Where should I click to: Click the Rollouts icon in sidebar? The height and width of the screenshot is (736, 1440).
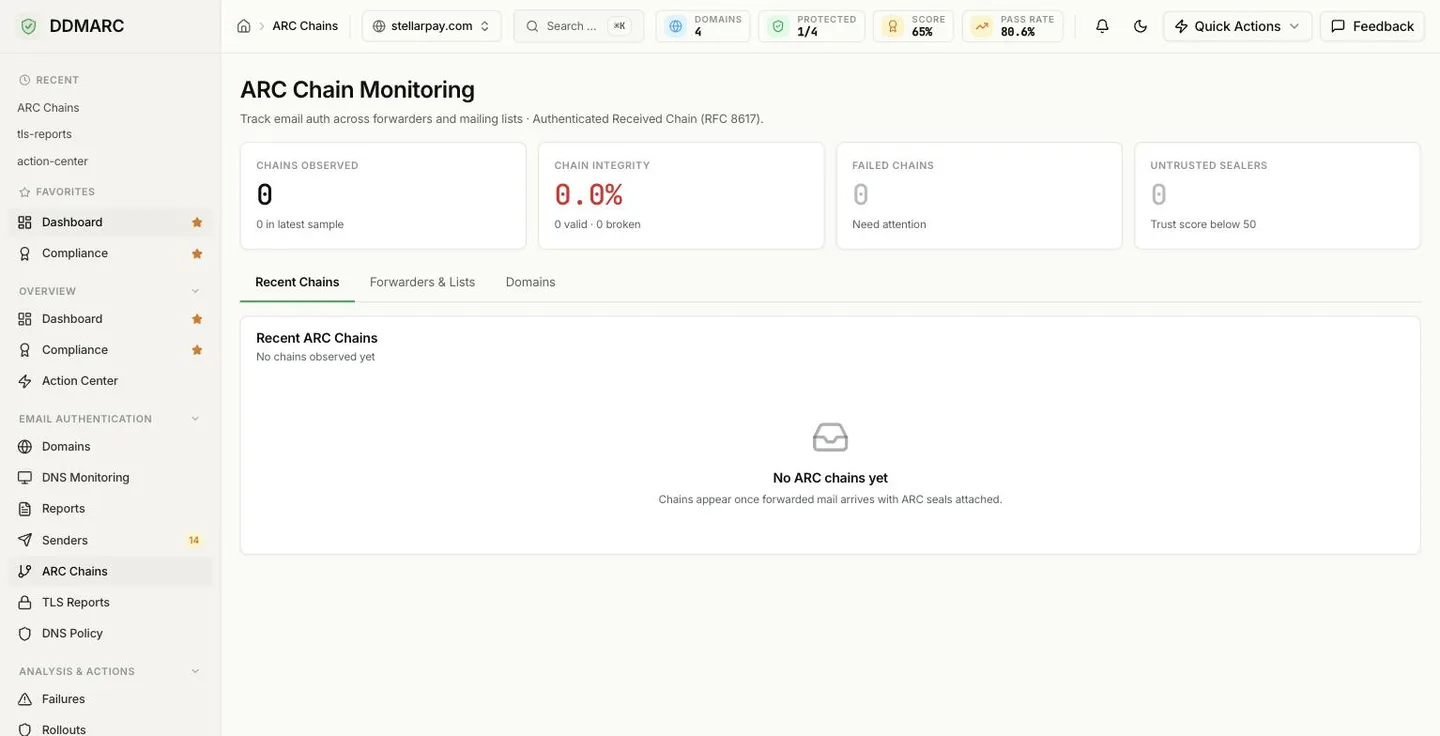click(25, 730)
